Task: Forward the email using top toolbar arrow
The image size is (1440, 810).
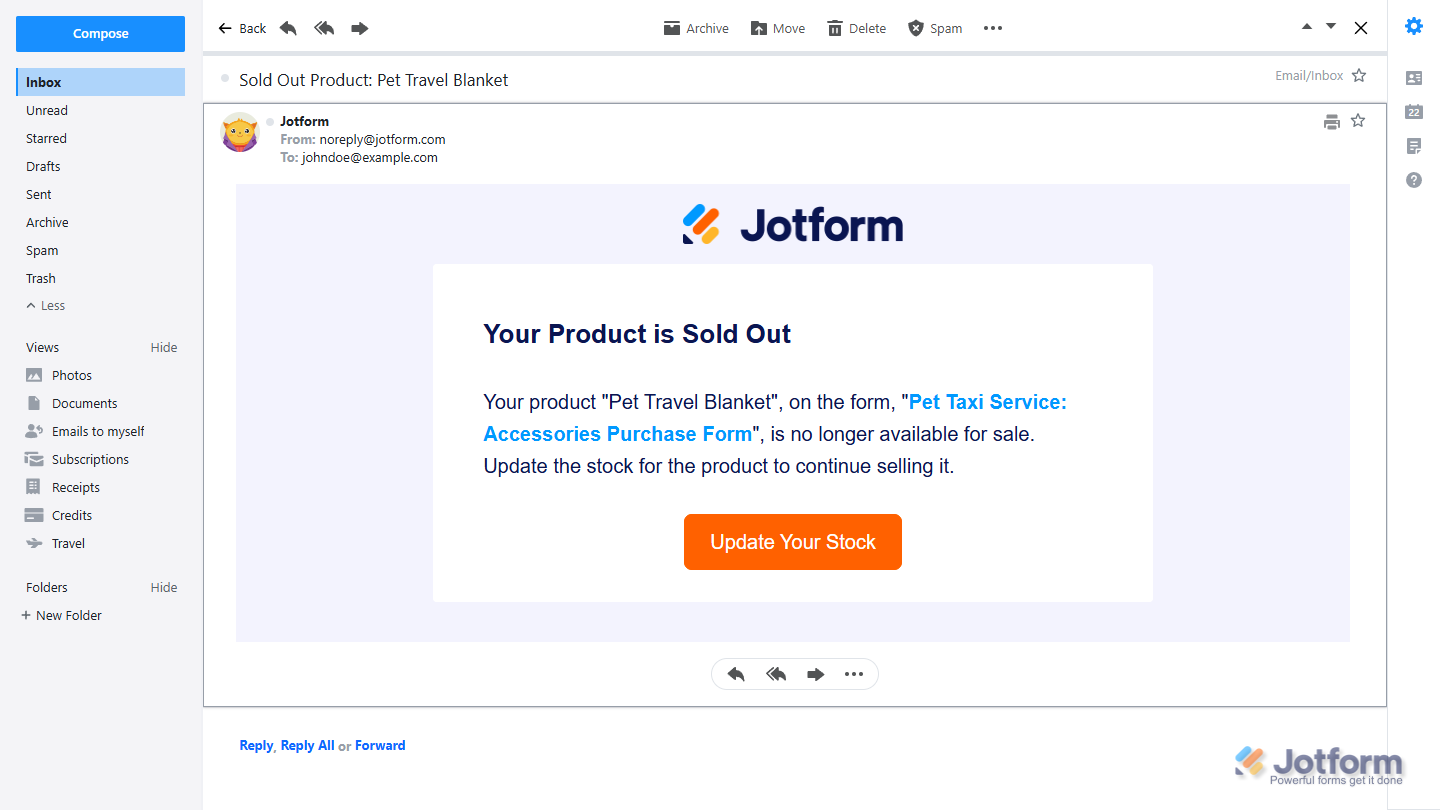Action: pyautogui.click(x=360, y=28)
